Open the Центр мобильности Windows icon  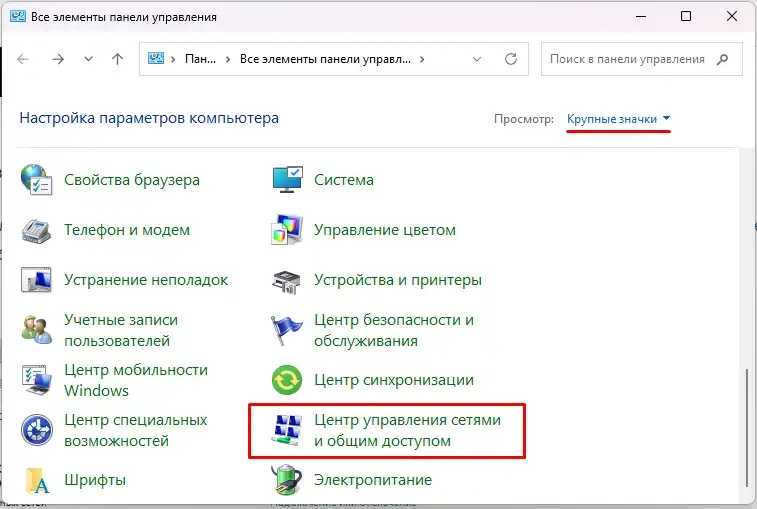click(36, 380)
